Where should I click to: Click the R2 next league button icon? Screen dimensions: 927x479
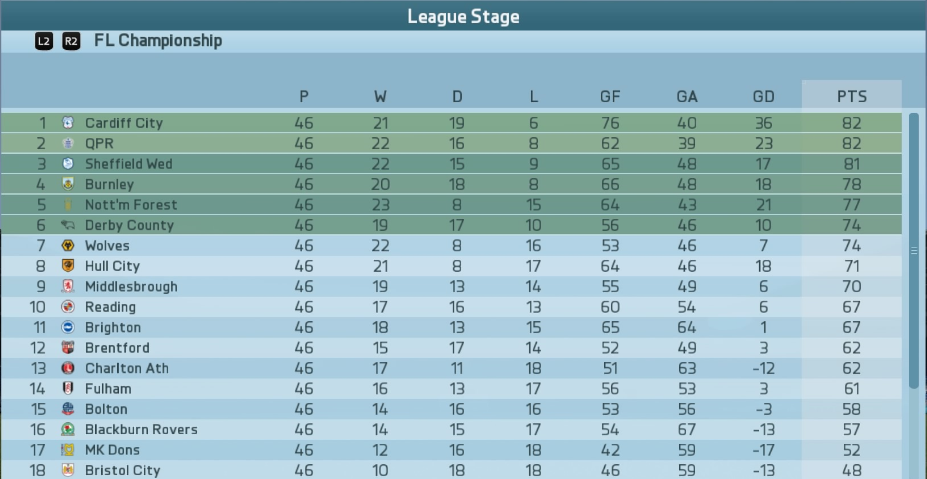[x=71, y=41]
